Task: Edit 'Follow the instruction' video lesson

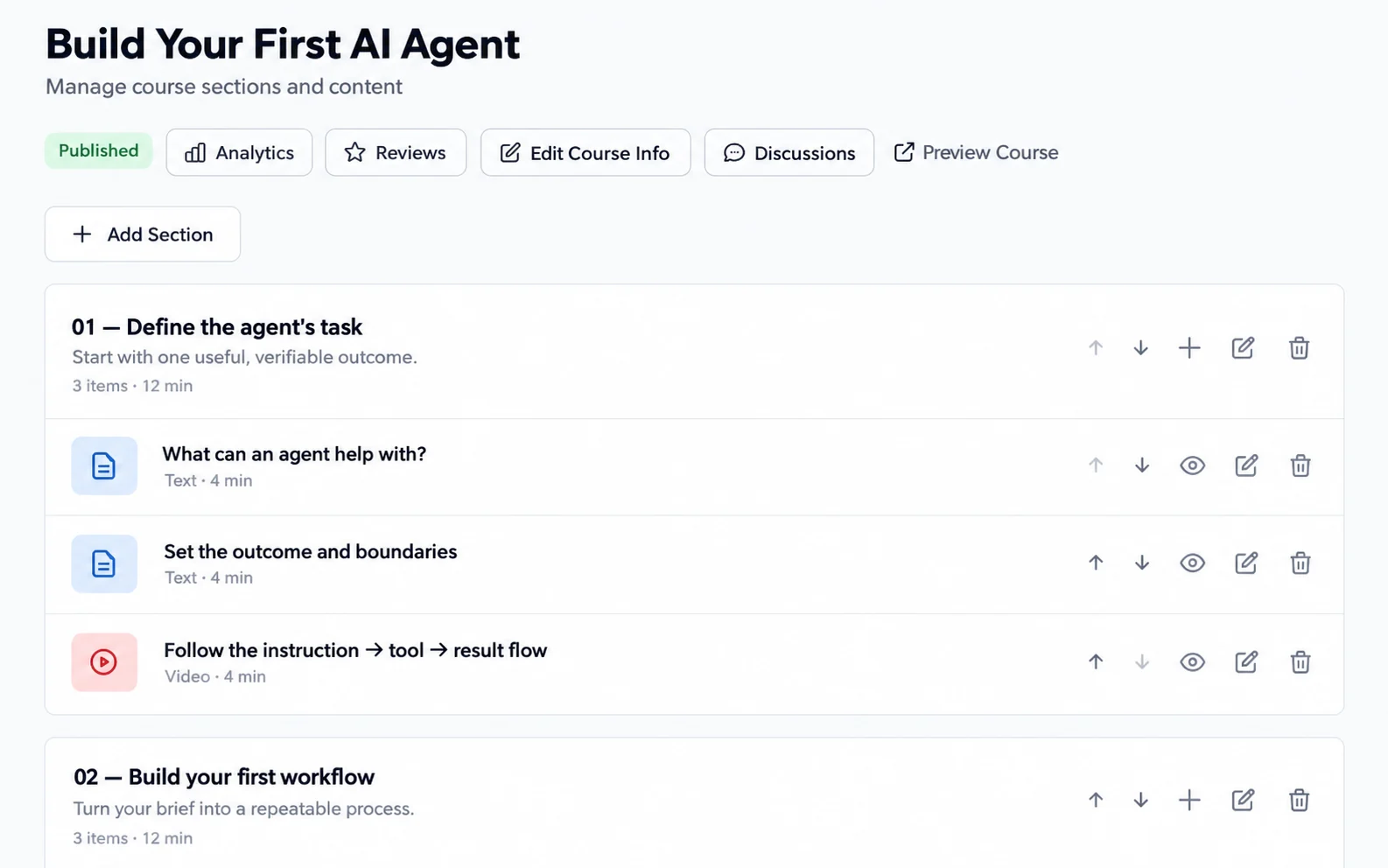Action: pyautogui.click(x=1246, y=661)
